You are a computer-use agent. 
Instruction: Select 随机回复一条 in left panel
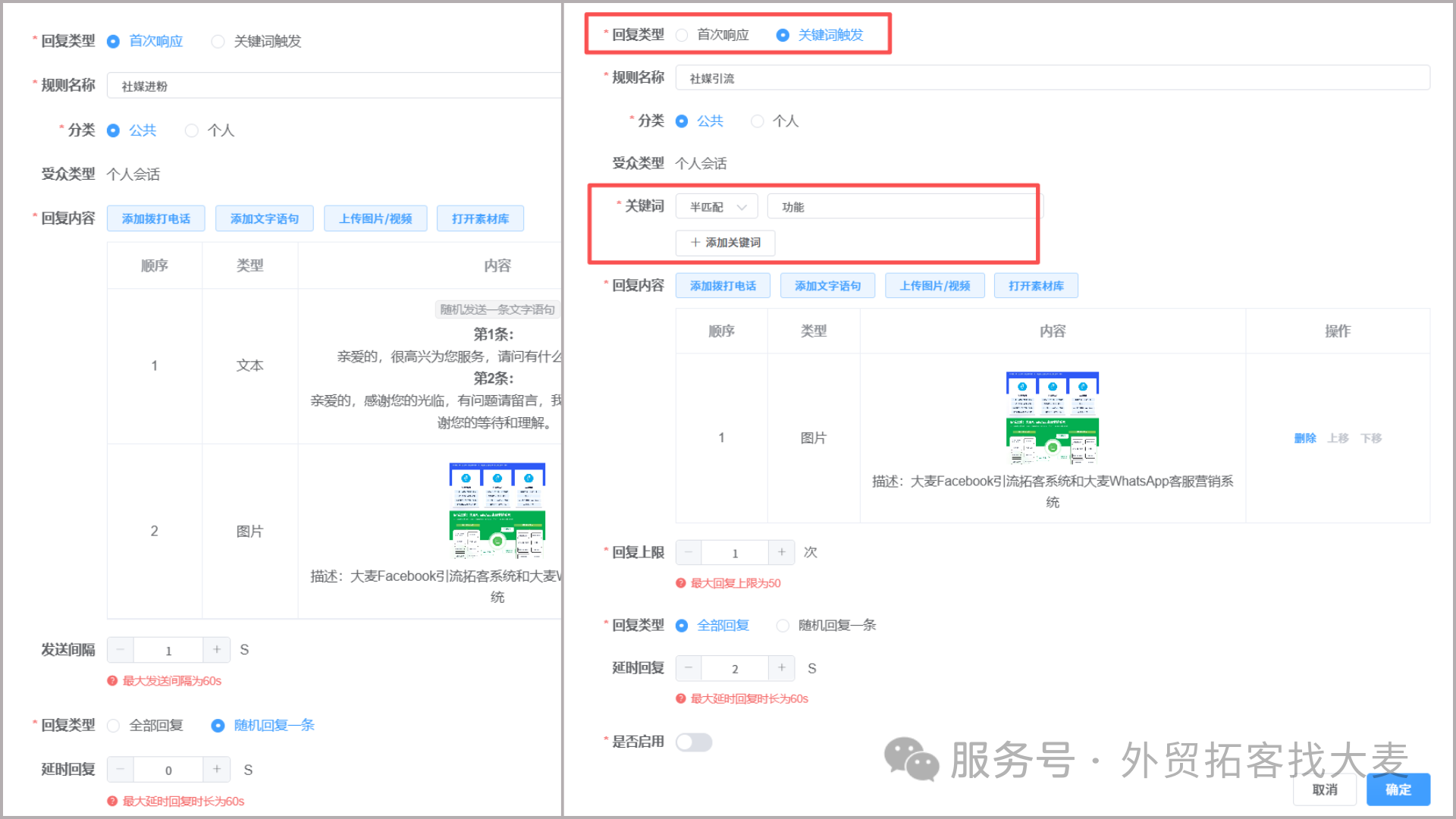(218, 726)
